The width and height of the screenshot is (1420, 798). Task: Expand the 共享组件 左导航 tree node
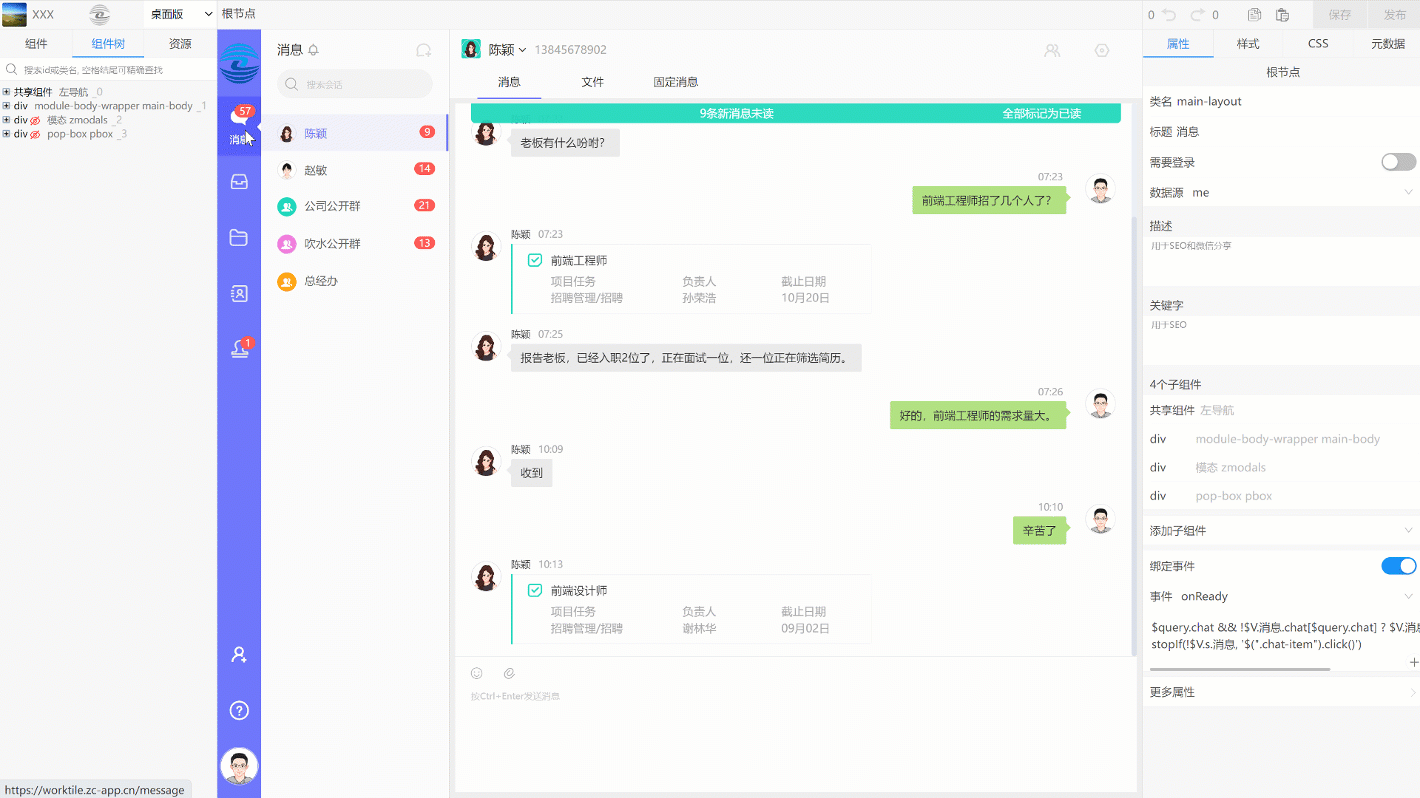point(6,92)
